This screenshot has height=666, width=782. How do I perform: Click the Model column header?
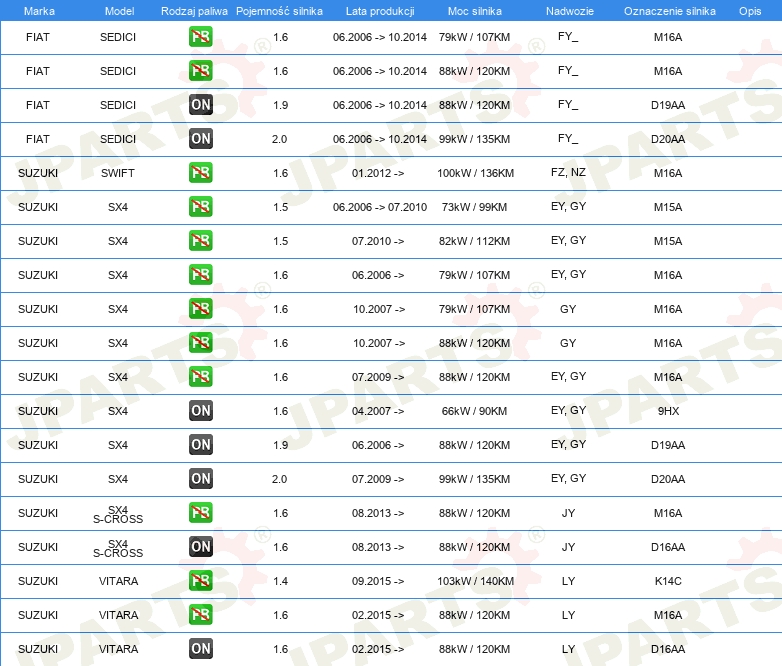pos(119,11)
